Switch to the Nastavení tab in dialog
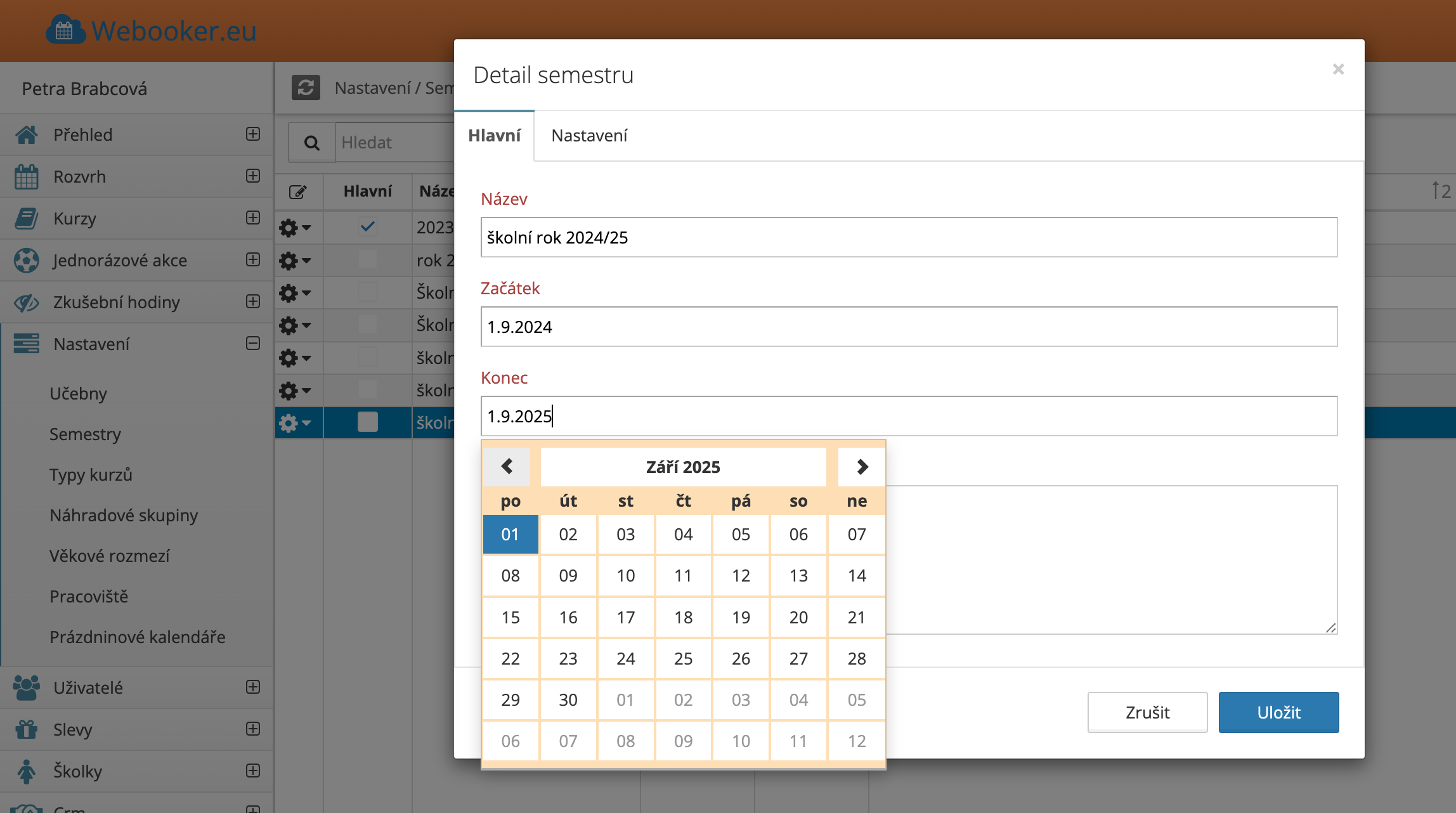 coord(589,136)
